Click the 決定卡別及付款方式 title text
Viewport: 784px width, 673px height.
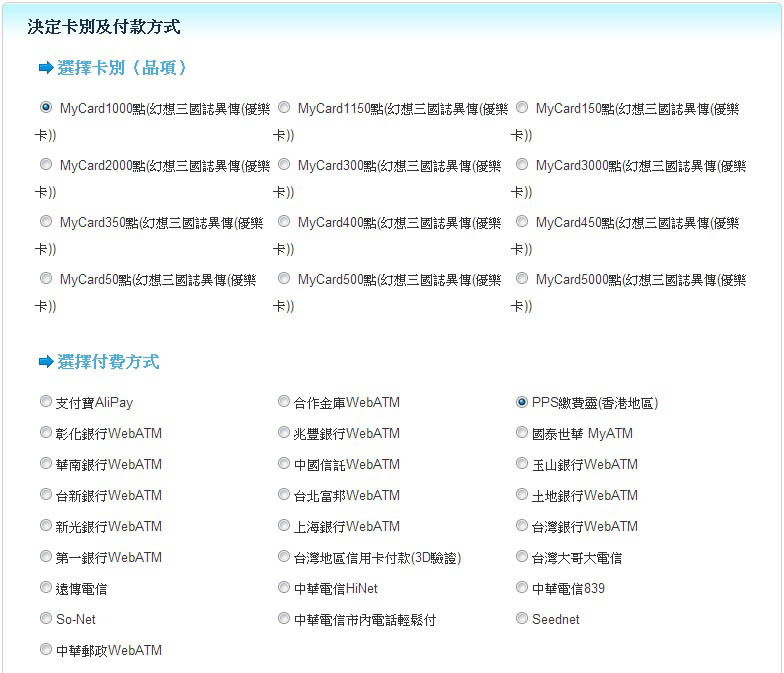(x=104, y=26)
